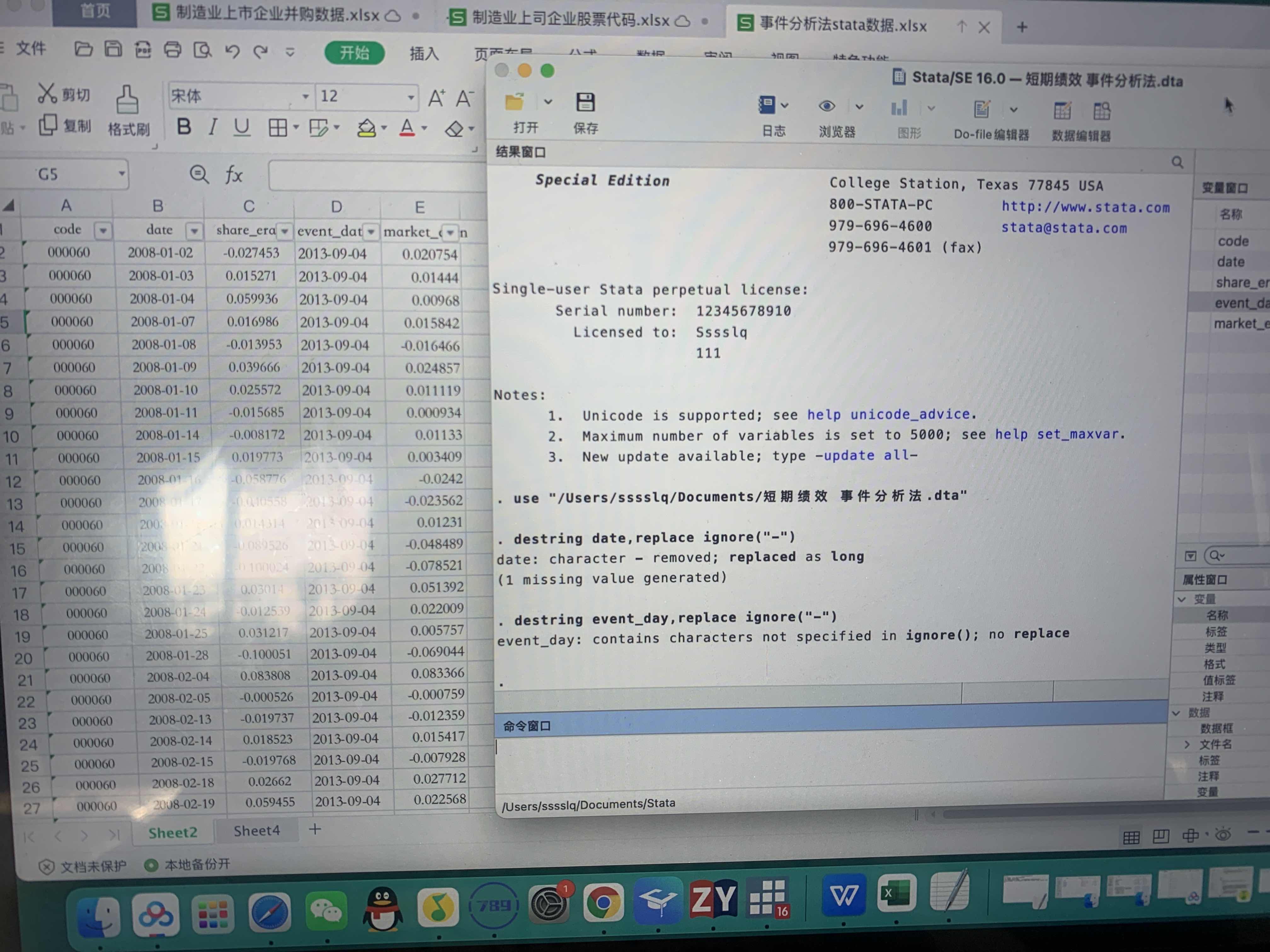1270x952 pixels.
Task: Click the red font color button
Action: click(x=407, y=127)
